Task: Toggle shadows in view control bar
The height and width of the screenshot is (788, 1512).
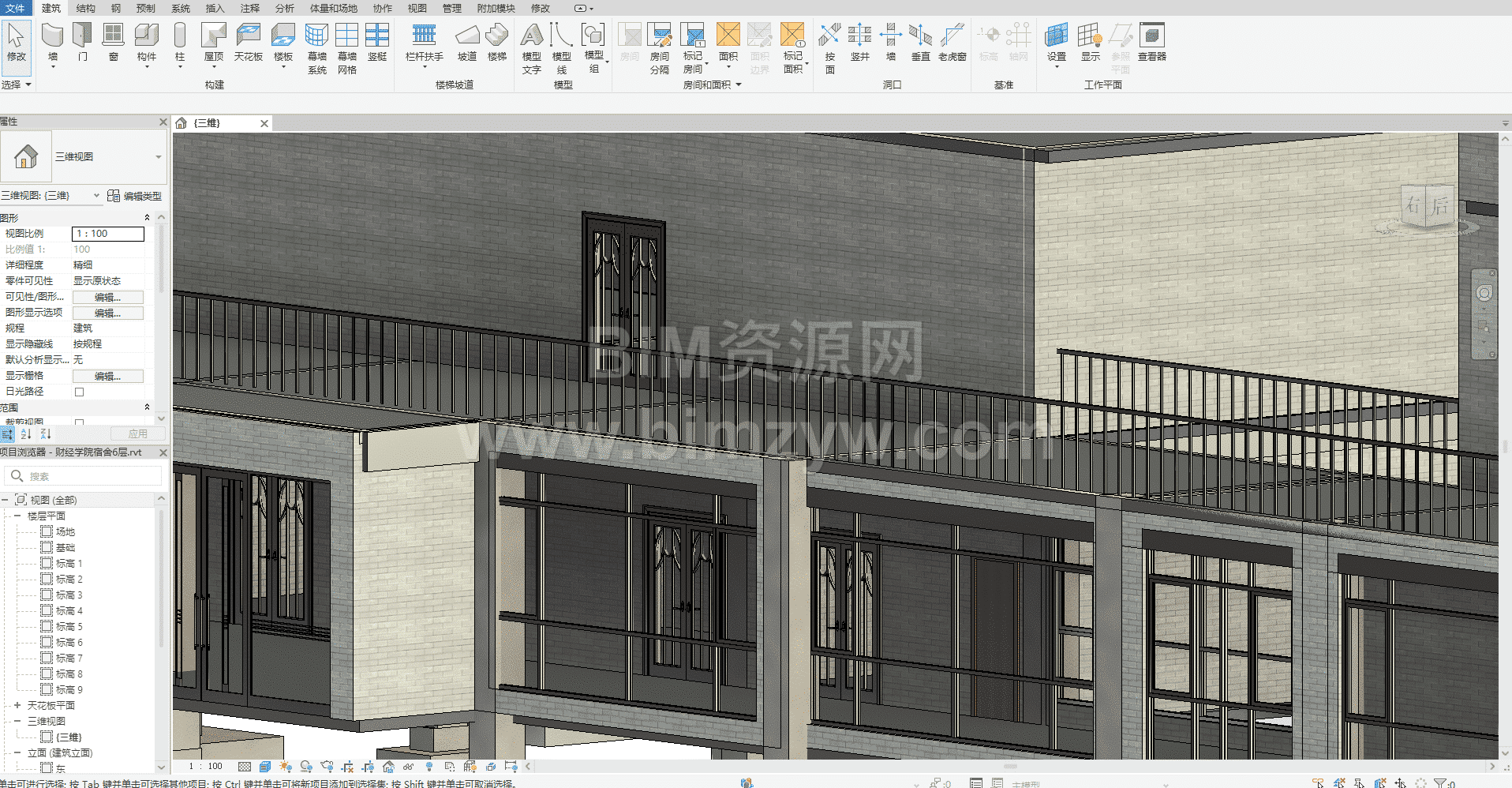Action: click(306, 767)
